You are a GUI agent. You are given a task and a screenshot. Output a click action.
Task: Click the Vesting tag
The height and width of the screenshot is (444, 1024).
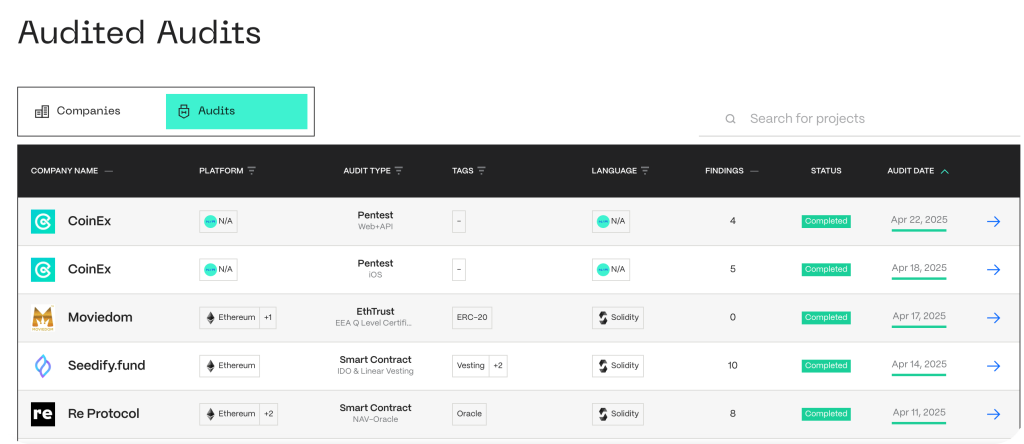click(470, 366)
